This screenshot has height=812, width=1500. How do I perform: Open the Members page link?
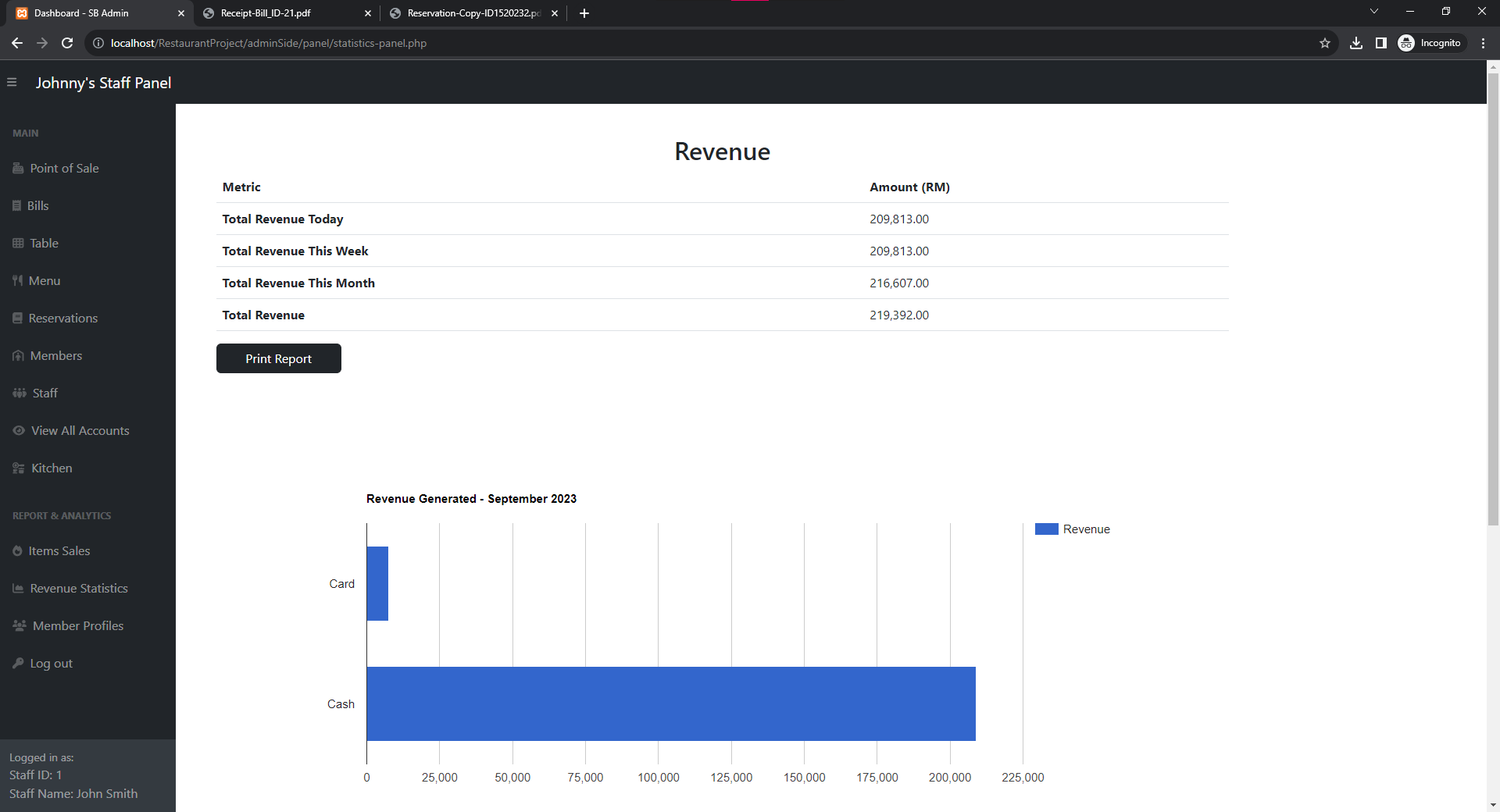55,355
